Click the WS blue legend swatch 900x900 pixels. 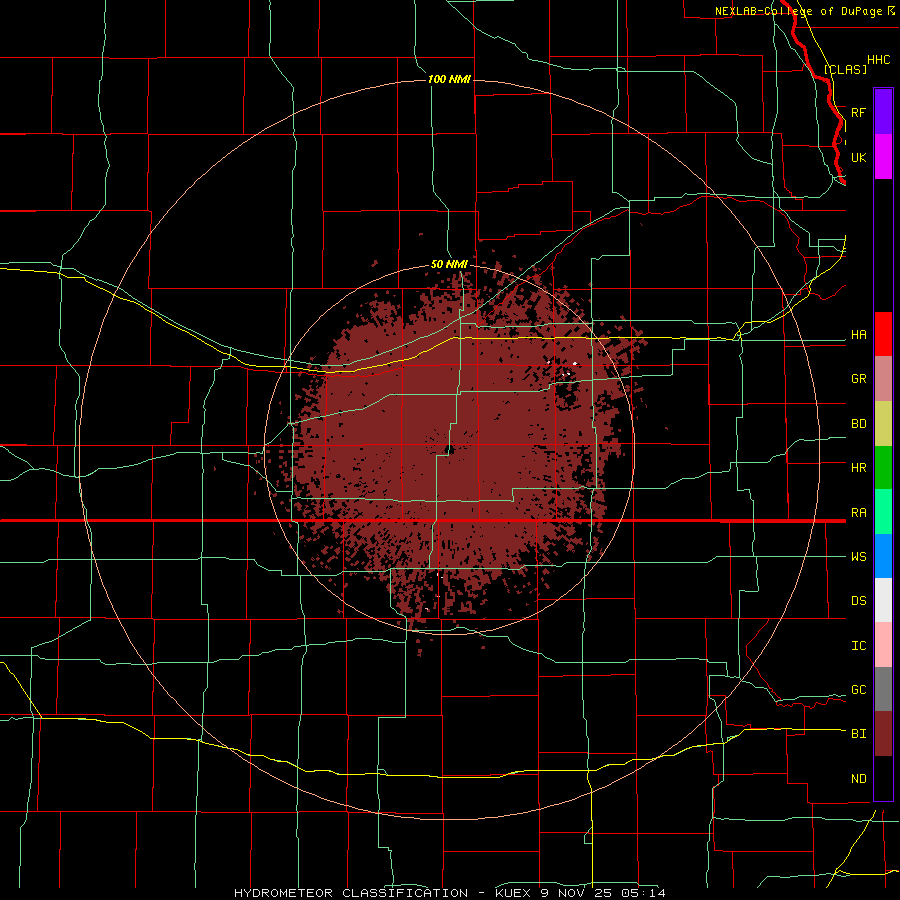[883, 556]
